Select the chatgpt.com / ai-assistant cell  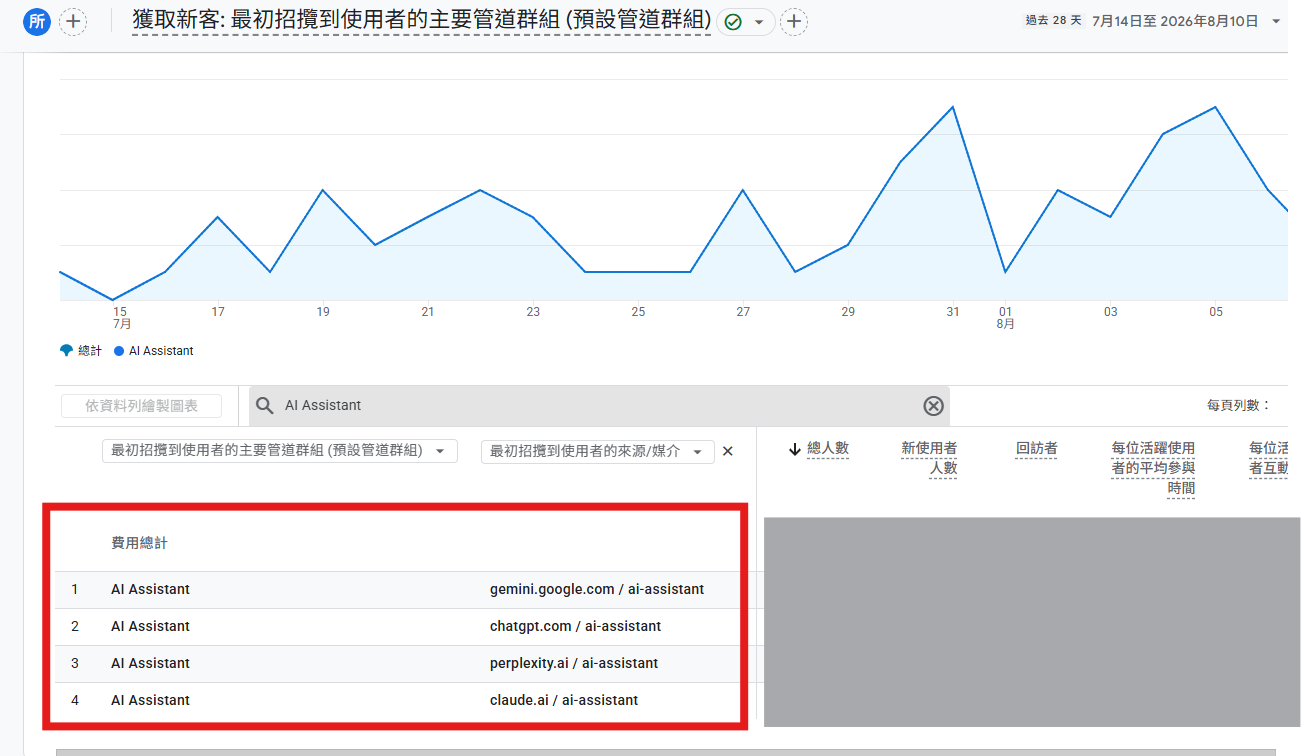(575, 626)
